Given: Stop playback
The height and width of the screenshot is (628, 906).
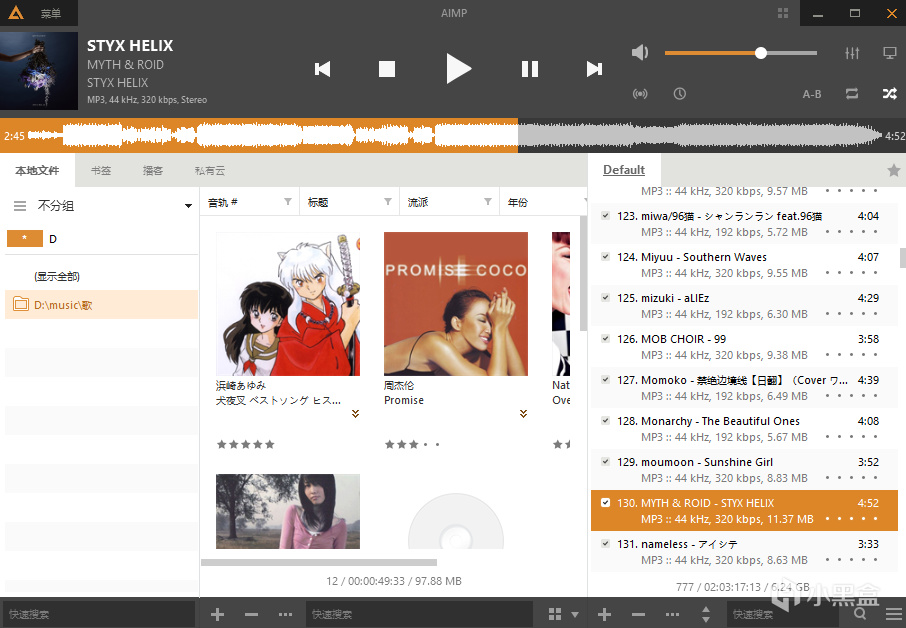Looking at the screenshot, I should coord(387,69).
